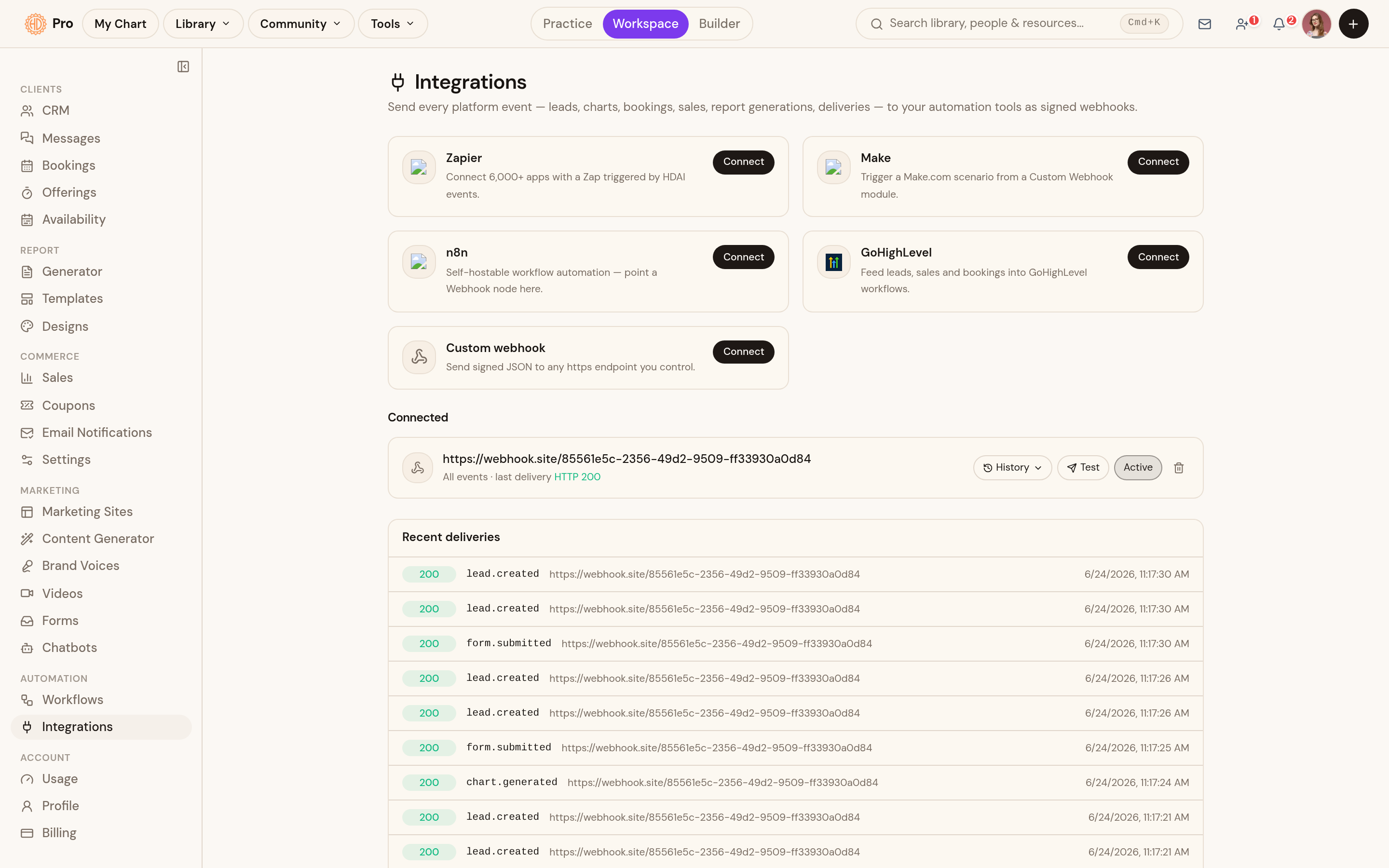Click the connected webhook.site URL
Screen dimensions: 1389x868
[626, 459]
